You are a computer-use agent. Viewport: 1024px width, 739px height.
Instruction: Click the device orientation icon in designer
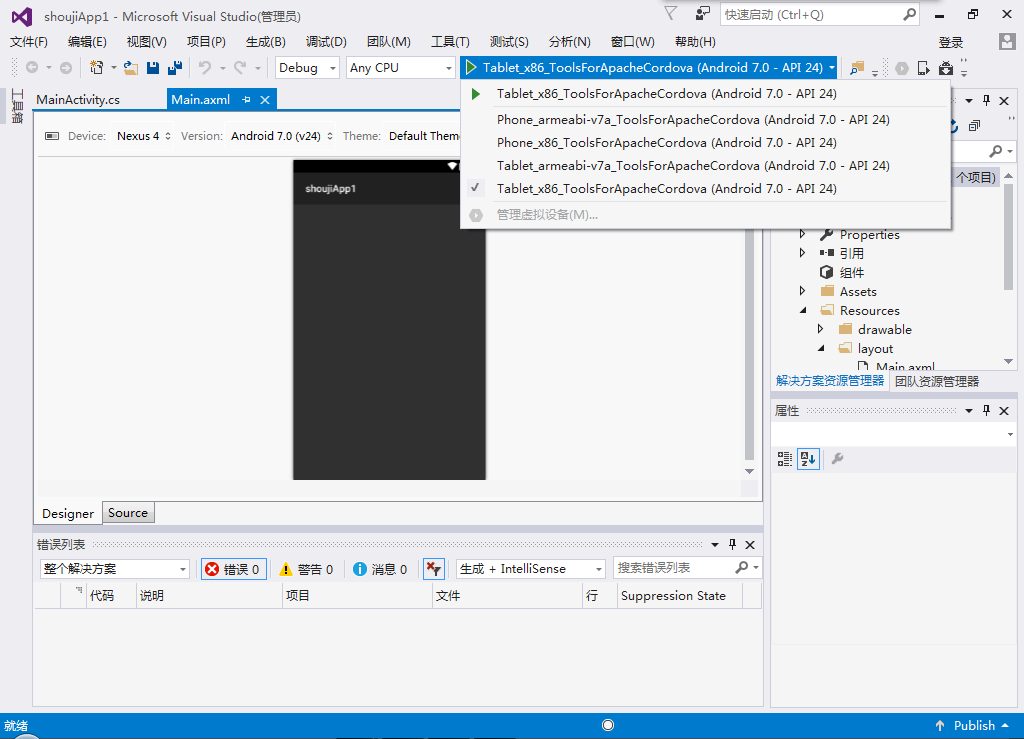coord(52,136)
